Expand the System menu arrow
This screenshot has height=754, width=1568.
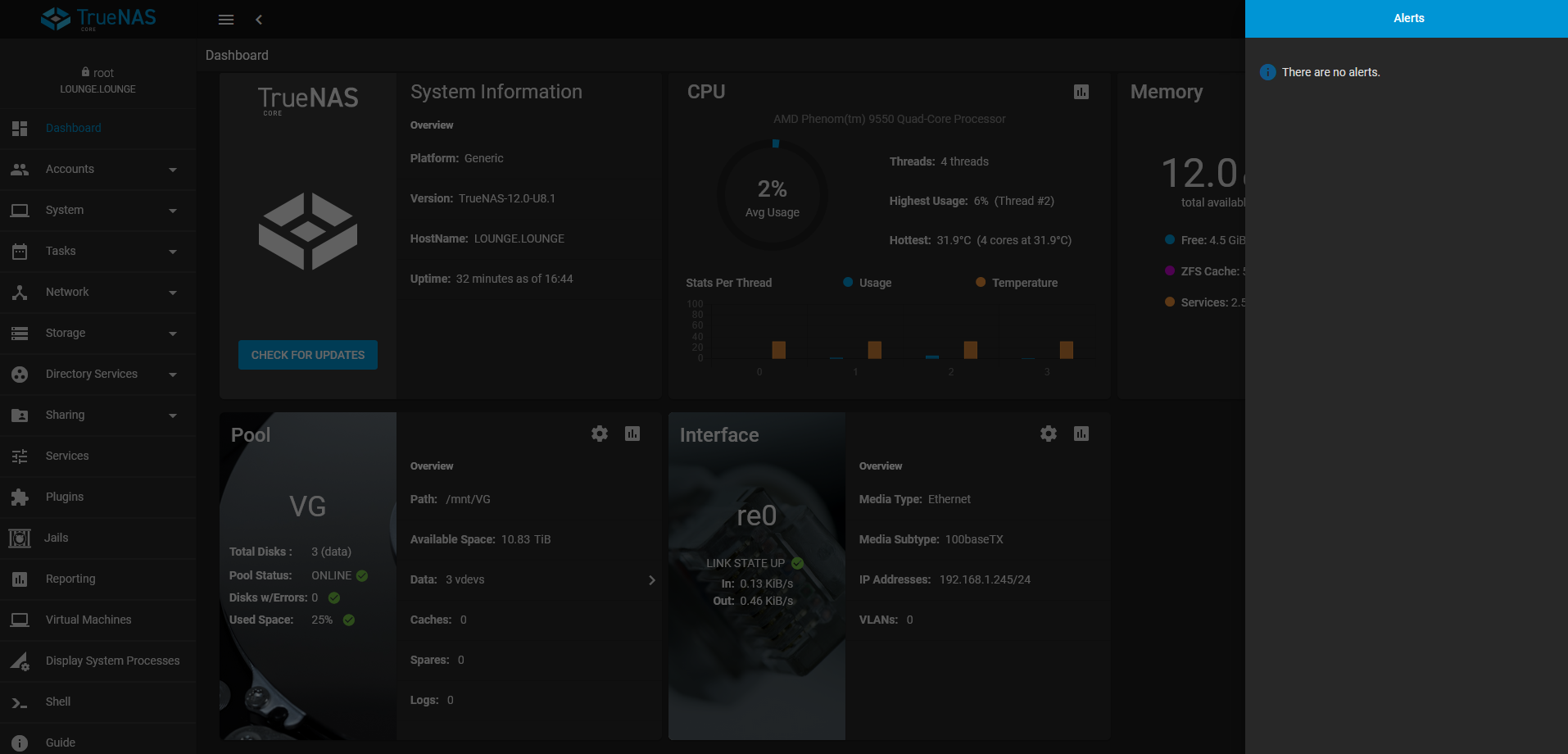click(x=173, y=211)
